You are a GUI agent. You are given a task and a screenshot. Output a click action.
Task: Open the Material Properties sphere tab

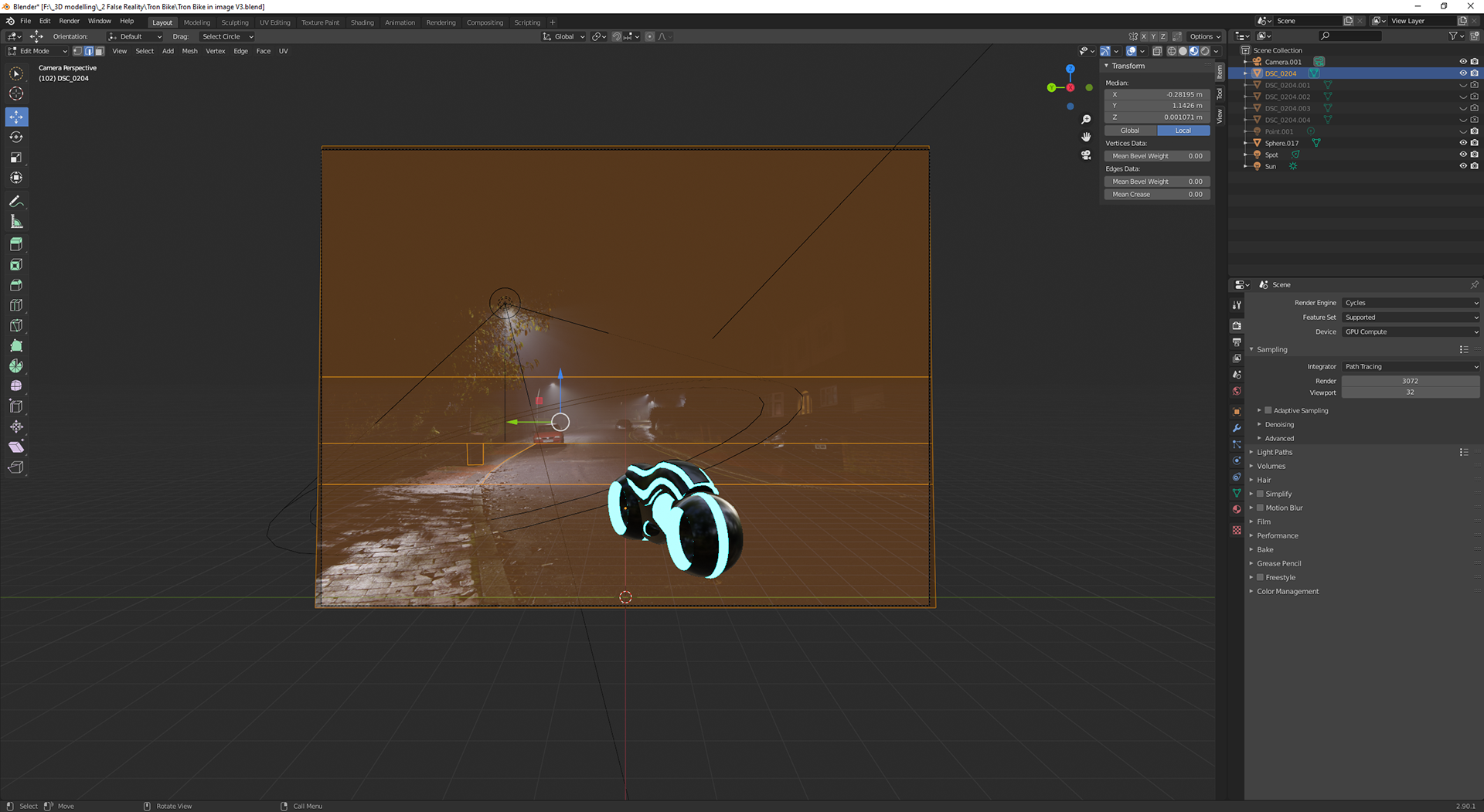pyautogui.click(x=1237, y=509)
